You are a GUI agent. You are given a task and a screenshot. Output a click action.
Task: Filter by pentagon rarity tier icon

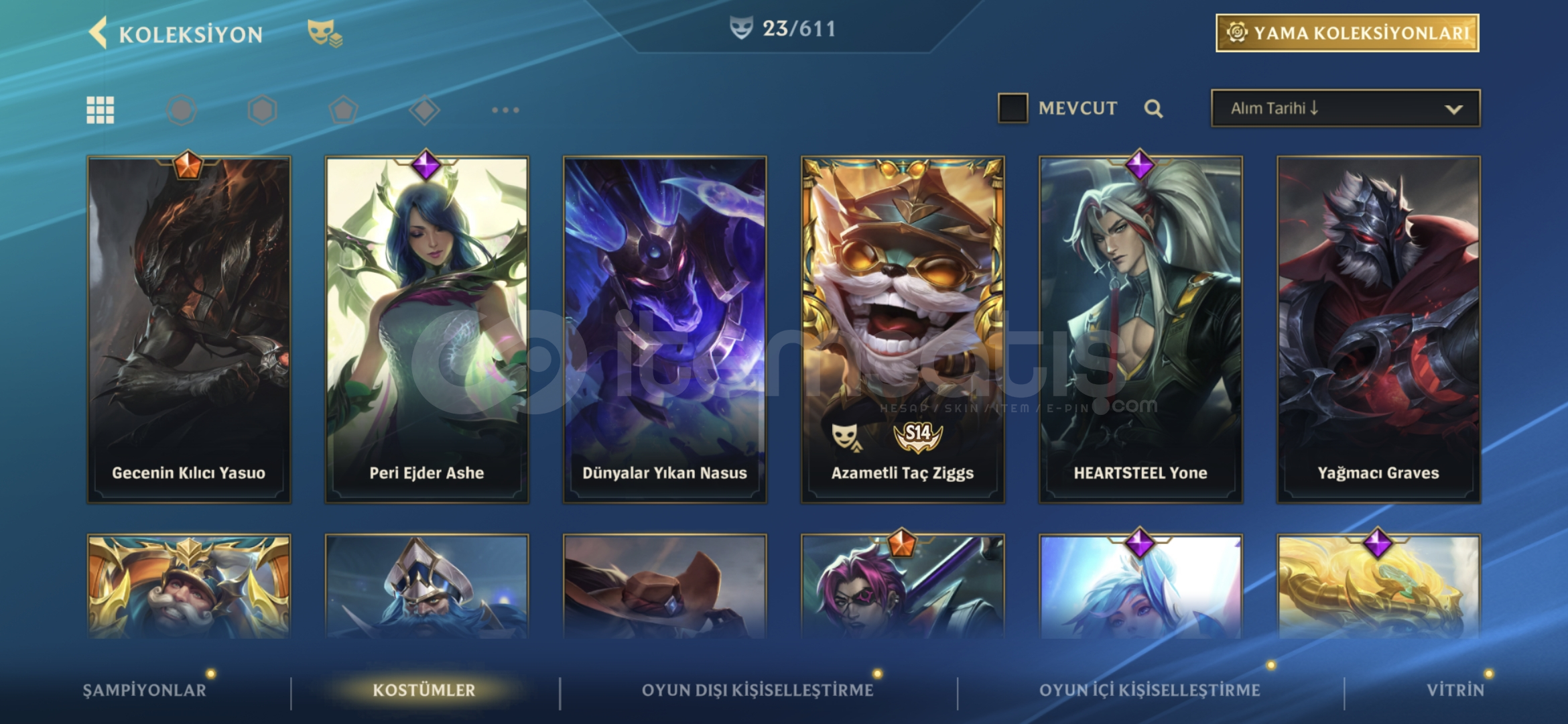[x=343, y=110]
